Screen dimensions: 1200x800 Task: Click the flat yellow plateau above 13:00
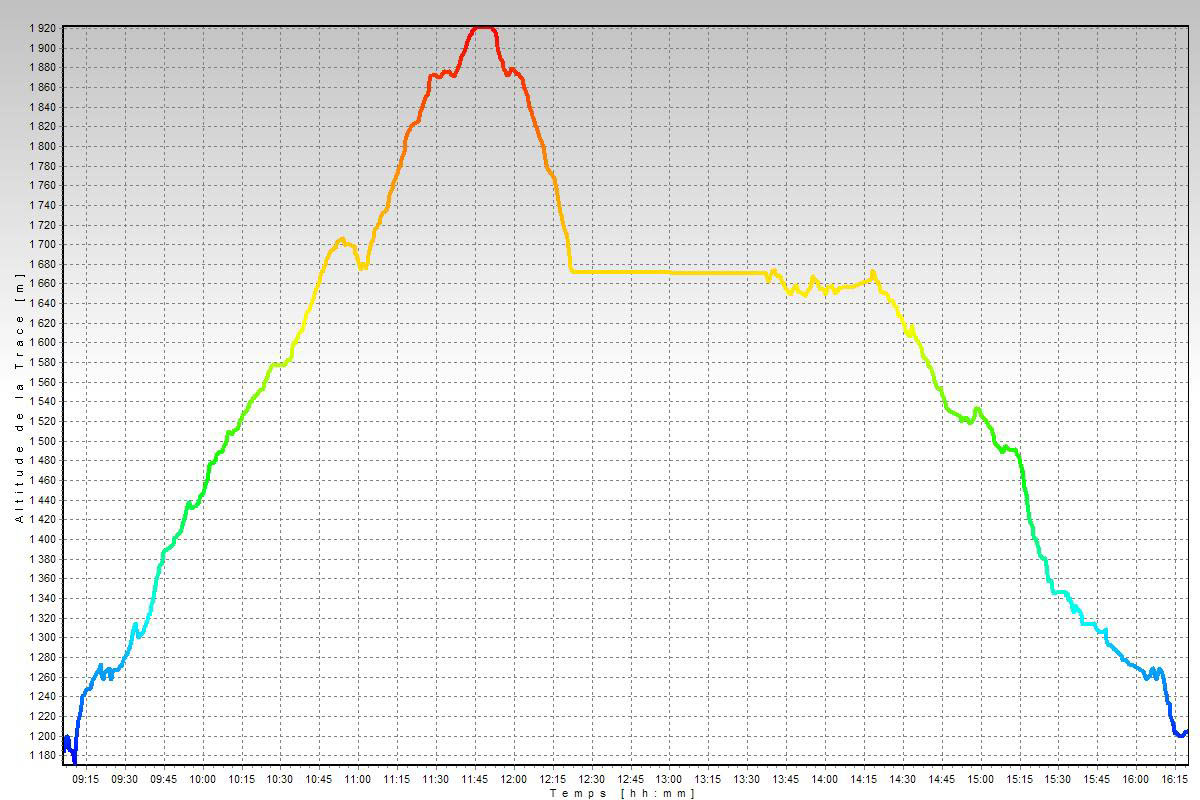coord(668,272)
